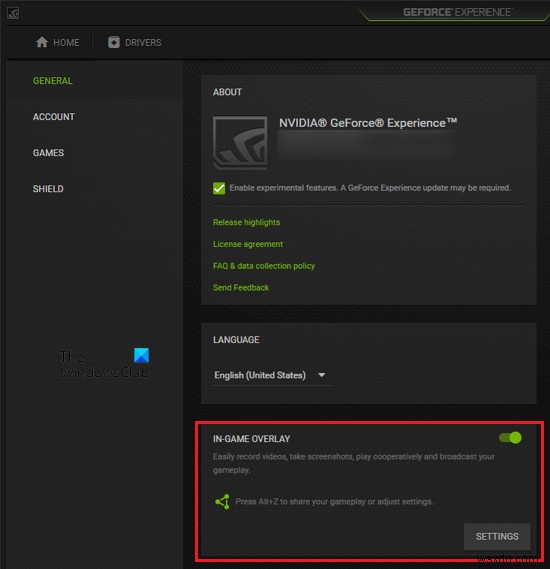550x569 pixels.
Task: Click the Drivers download icon
Action: pos(114,42)
